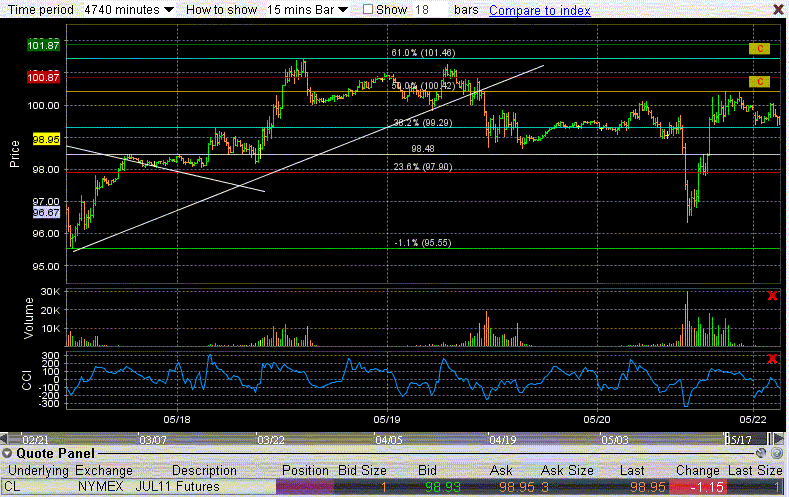This screenshot has height=497, width=789.
Task: Remove the Volume panel with its red X
Action: click(x=772, y=296)
